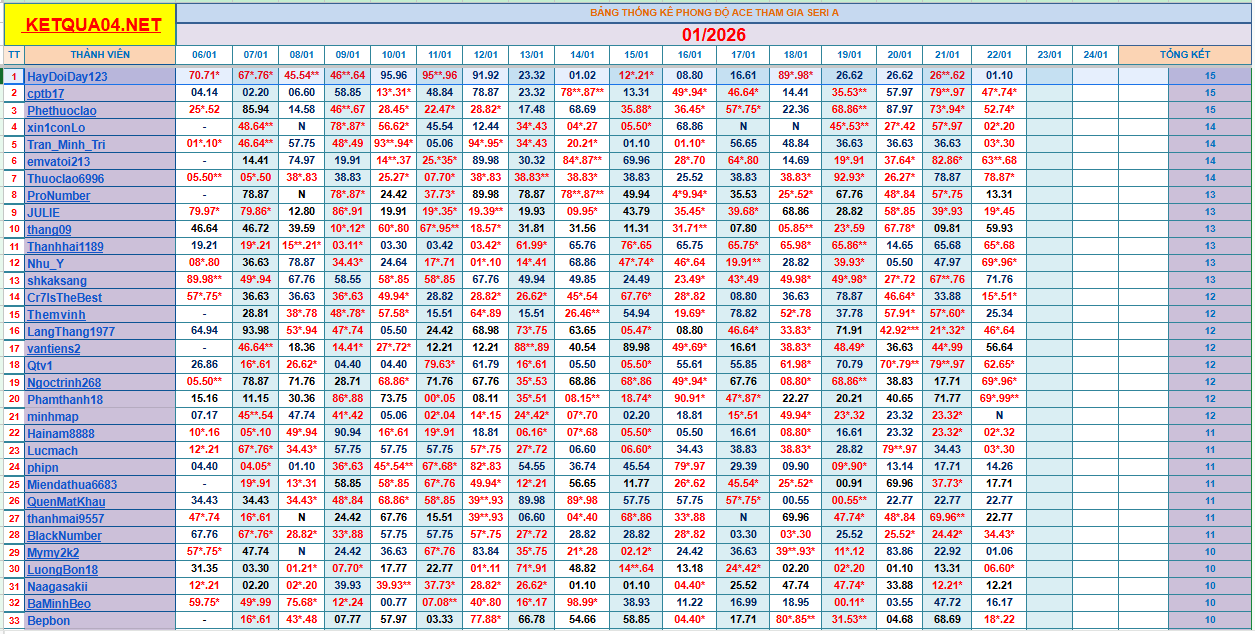The height and width of the screenshot is (634, 1255).
Task: Click the JULIE member link
Action: 43,212
